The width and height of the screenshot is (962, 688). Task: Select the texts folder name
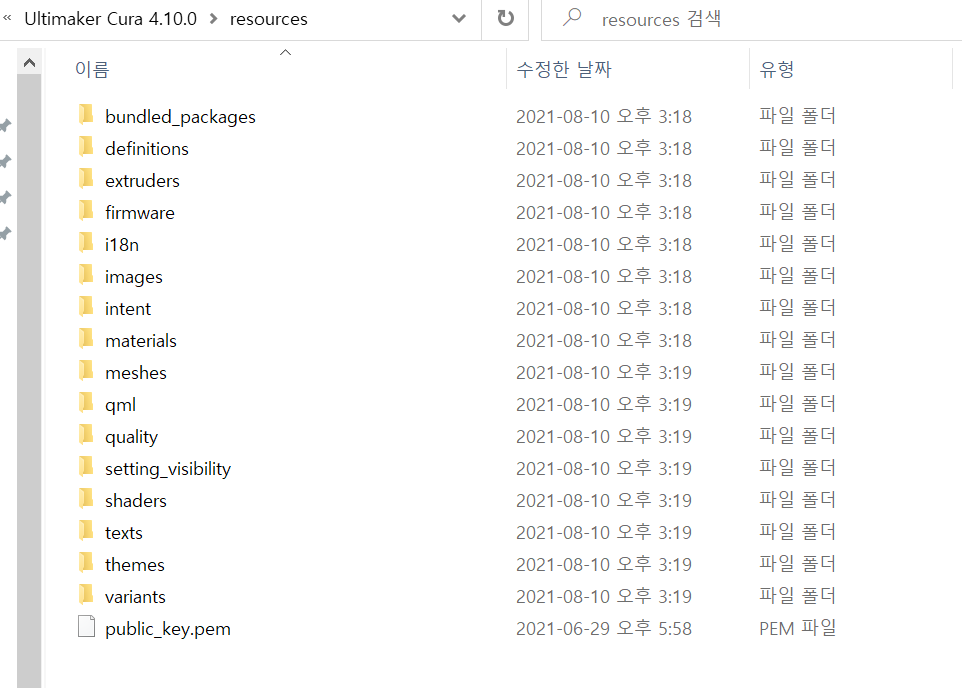[x=123, y=533]
